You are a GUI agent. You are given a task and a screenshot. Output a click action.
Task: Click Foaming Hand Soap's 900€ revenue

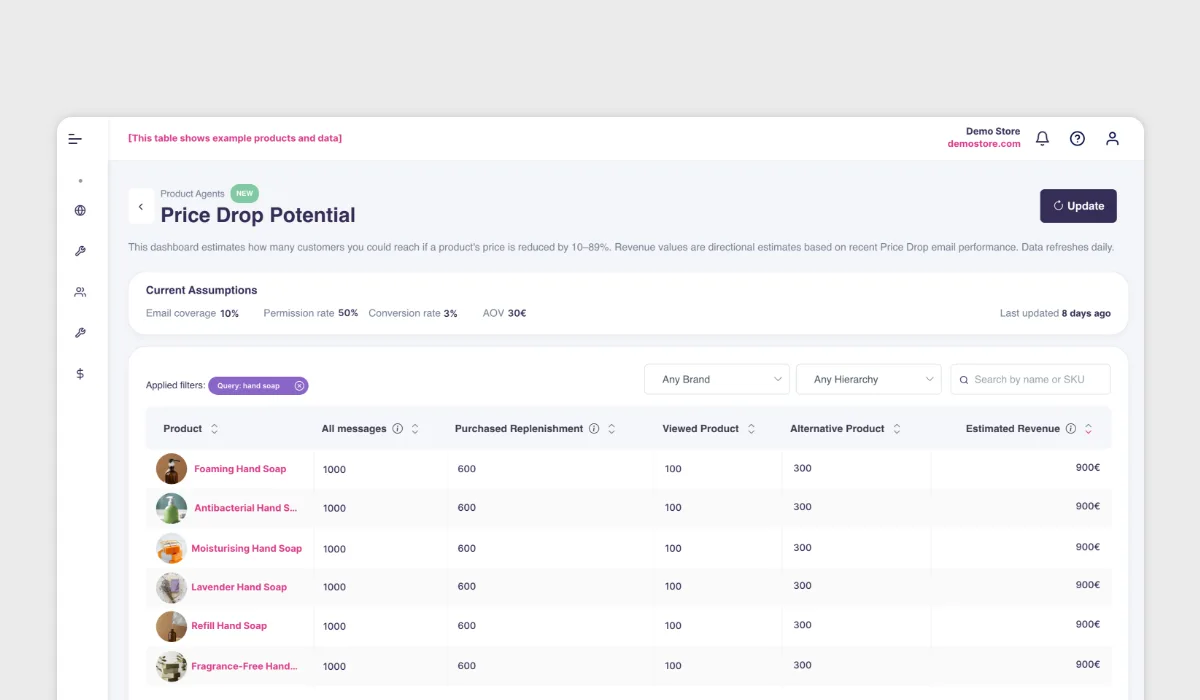point(1088,468)
